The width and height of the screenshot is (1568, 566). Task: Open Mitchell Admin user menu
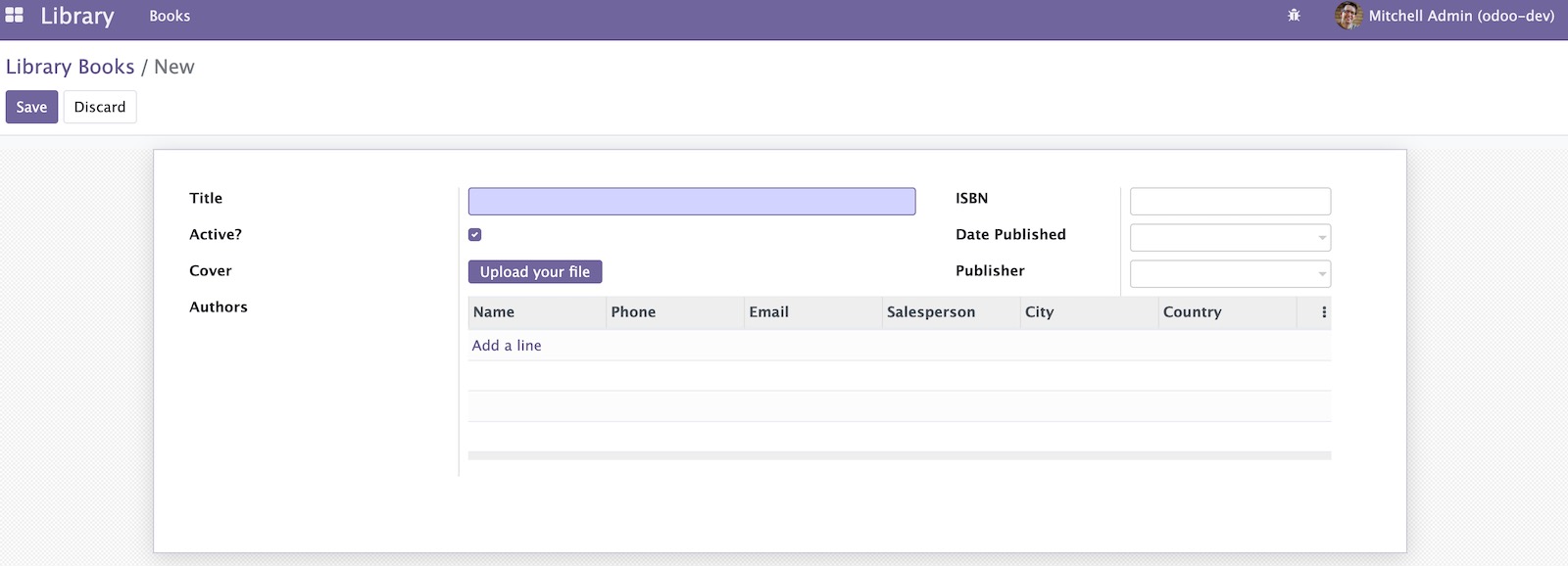[x=1445, y=16]
